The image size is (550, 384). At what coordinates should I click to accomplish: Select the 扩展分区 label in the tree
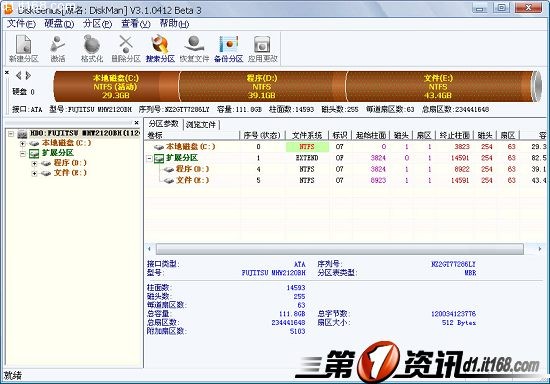click(x=58, y=153)
